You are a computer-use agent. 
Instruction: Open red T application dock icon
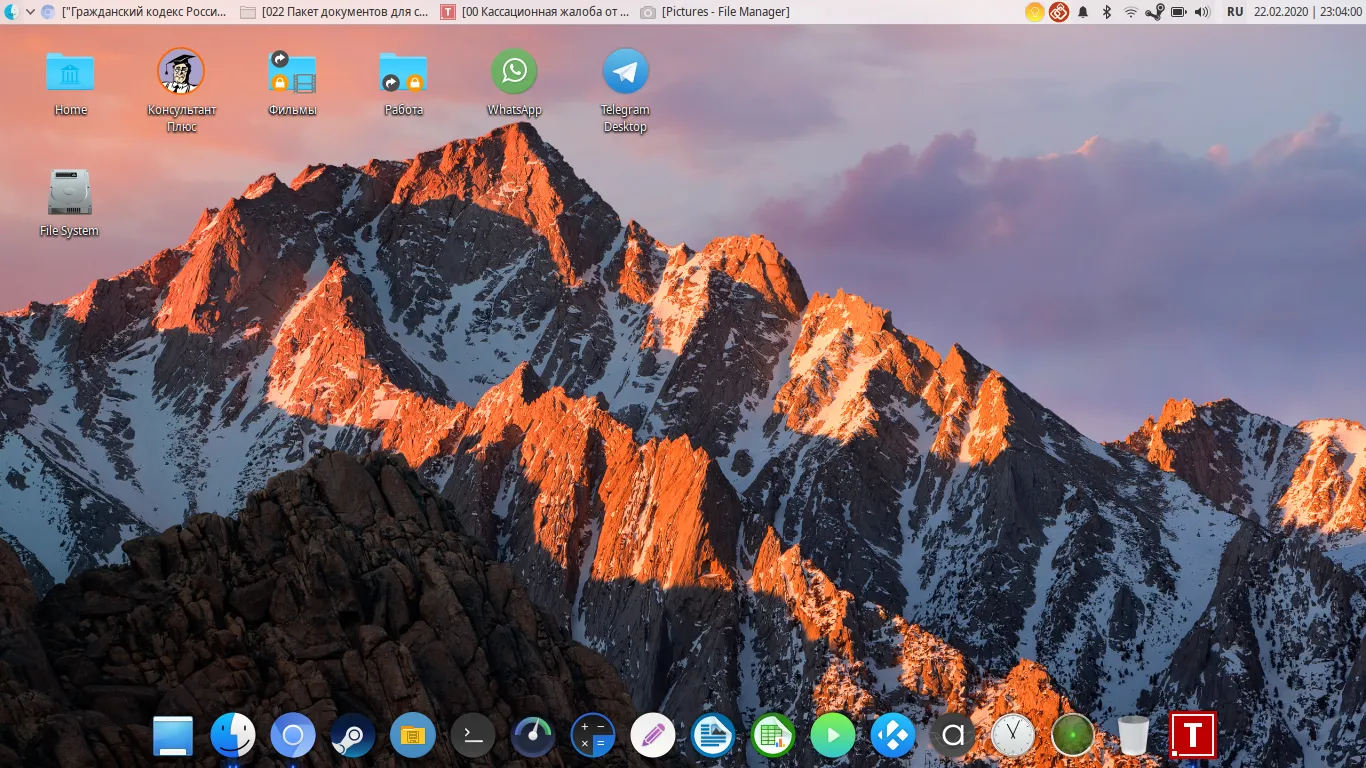[1193, 736]
